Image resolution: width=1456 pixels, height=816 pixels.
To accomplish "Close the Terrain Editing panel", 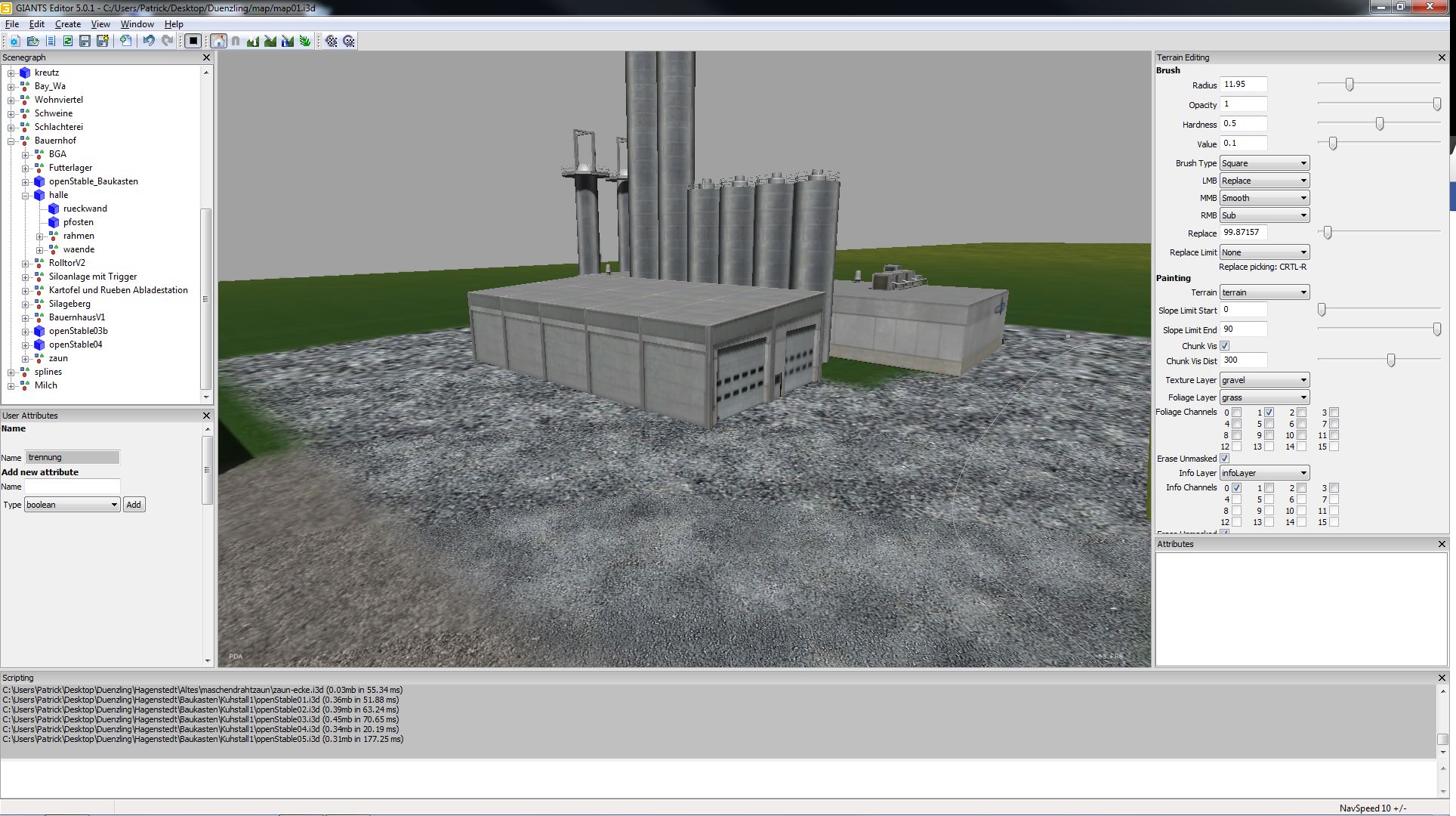I will coord(1442,57).
